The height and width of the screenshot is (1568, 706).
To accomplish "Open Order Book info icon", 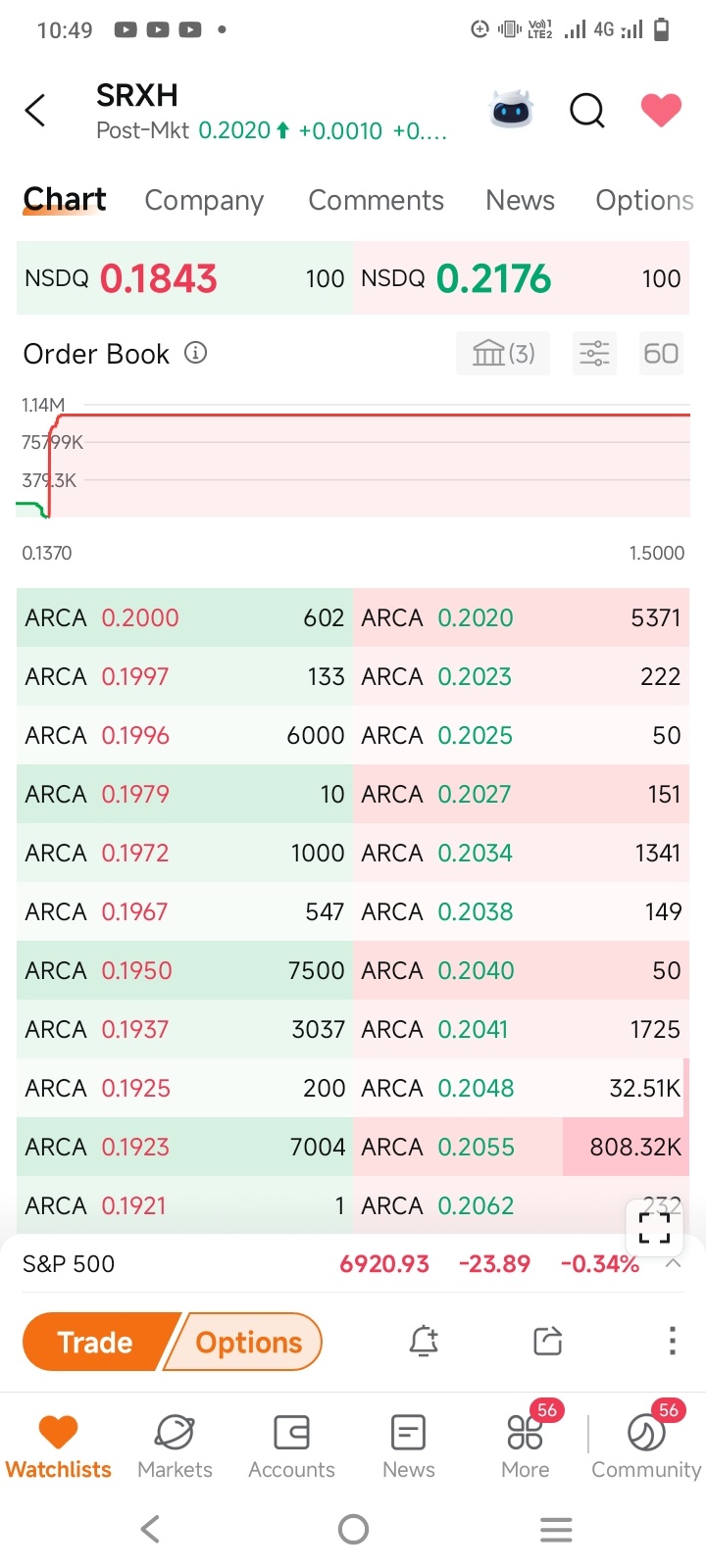I will tap(196, 353).
